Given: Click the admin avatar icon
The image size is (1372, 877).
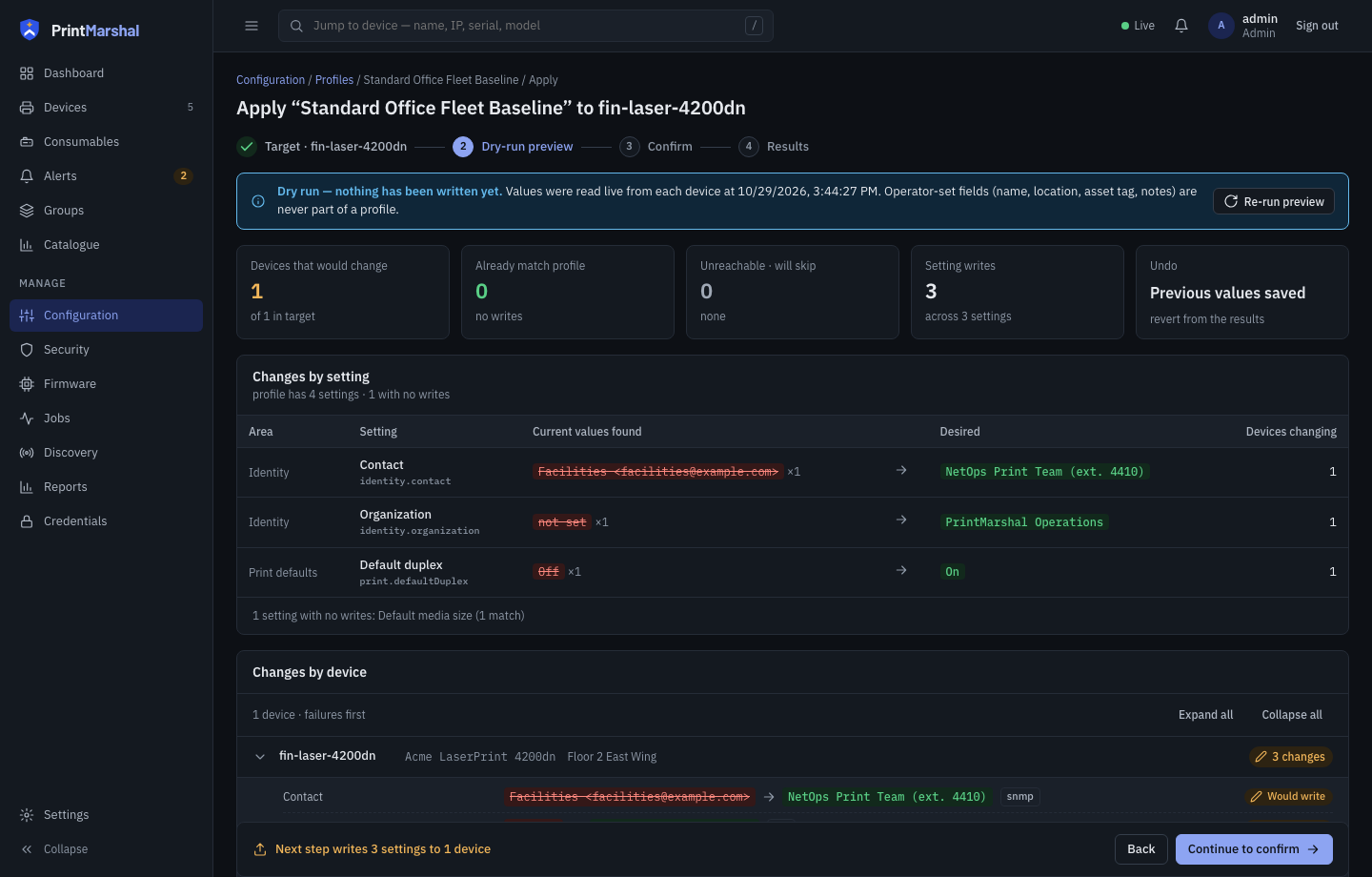Looking at the screenshot, I should (x=1221, y=26).
